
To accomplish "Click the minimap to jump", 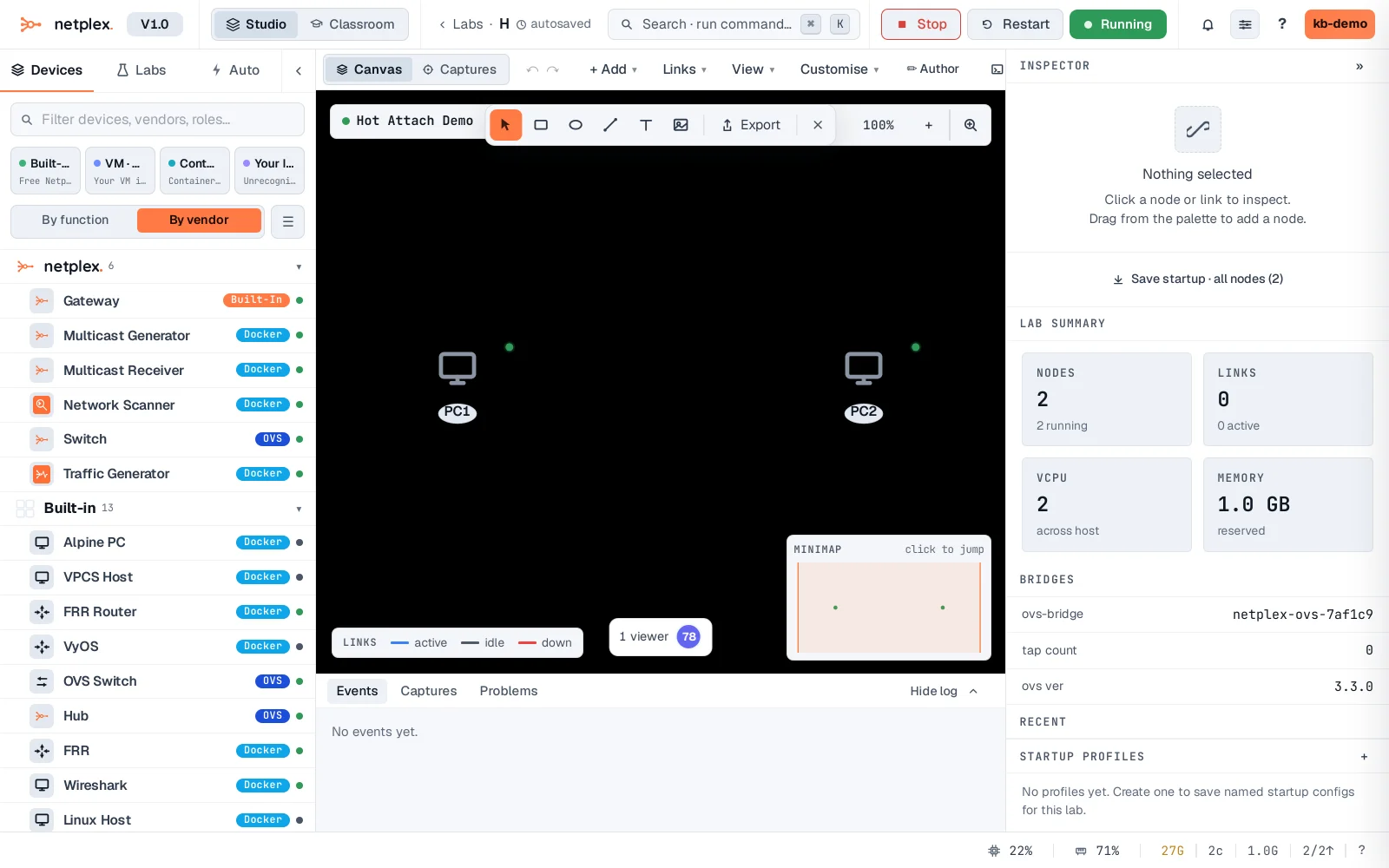I will [x=889, y=608].
